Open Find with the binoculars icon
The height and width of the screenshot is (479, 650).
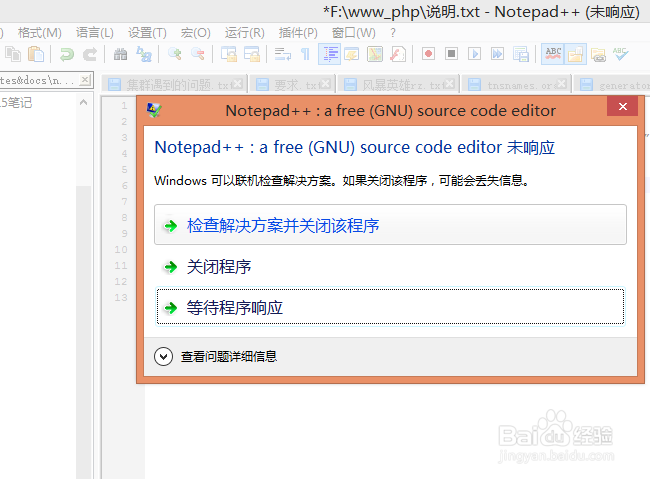[121, 54]
